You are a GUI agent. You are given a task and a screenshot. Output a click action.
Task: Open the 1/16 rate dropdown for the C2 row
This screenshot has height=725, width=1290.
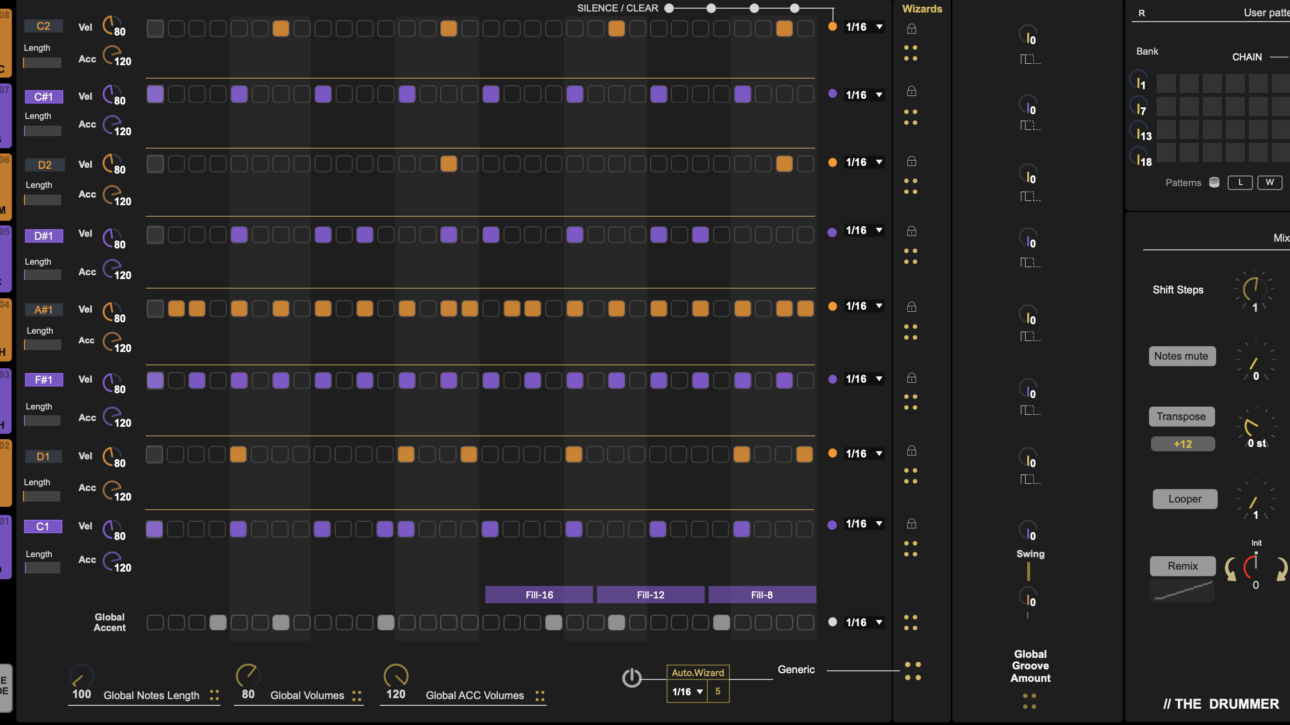point(864,28)
